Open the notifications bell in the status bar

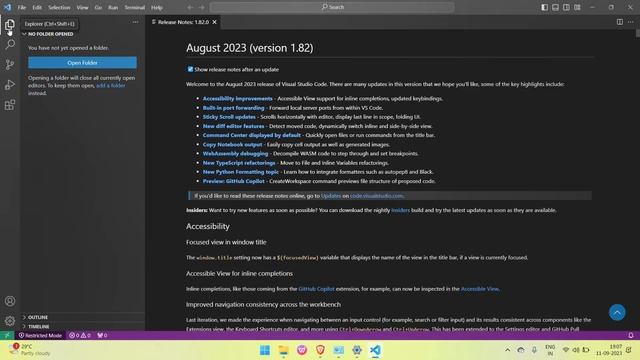click(631, 336)
